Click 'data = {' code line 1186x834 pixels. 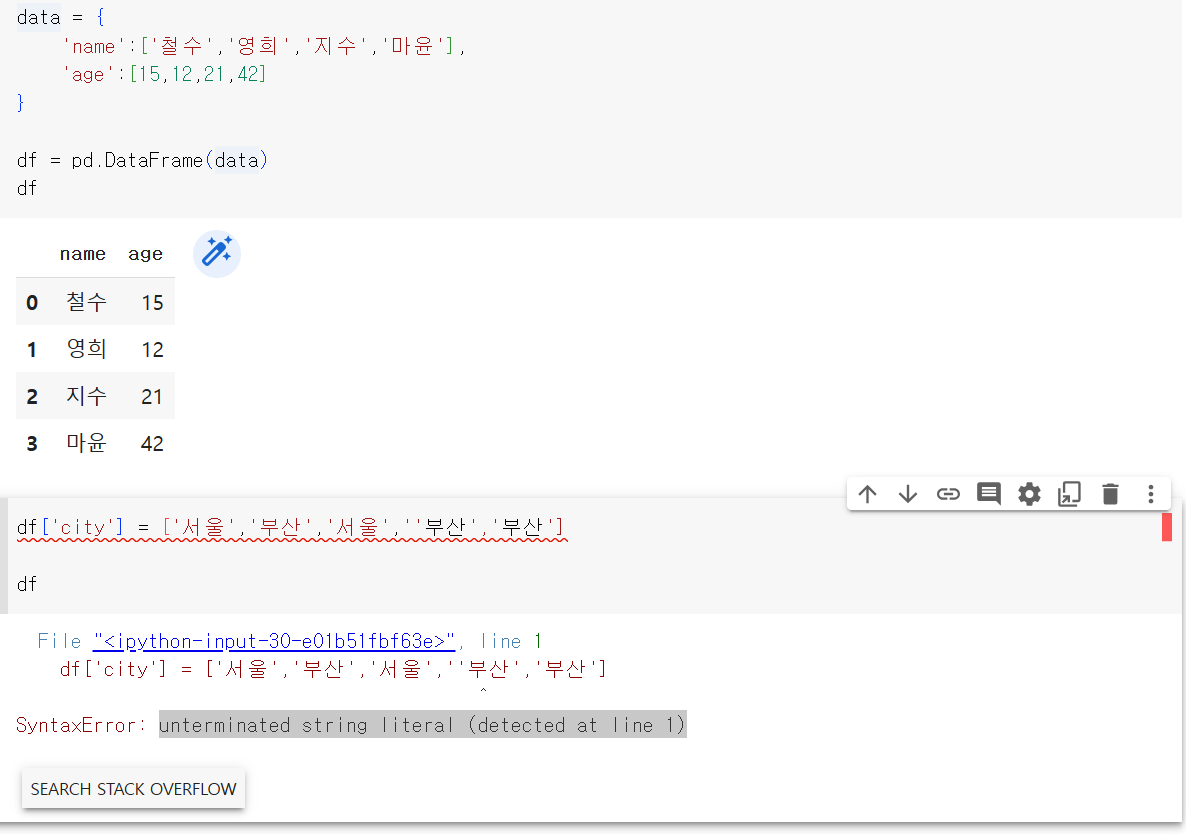point(61,17)
